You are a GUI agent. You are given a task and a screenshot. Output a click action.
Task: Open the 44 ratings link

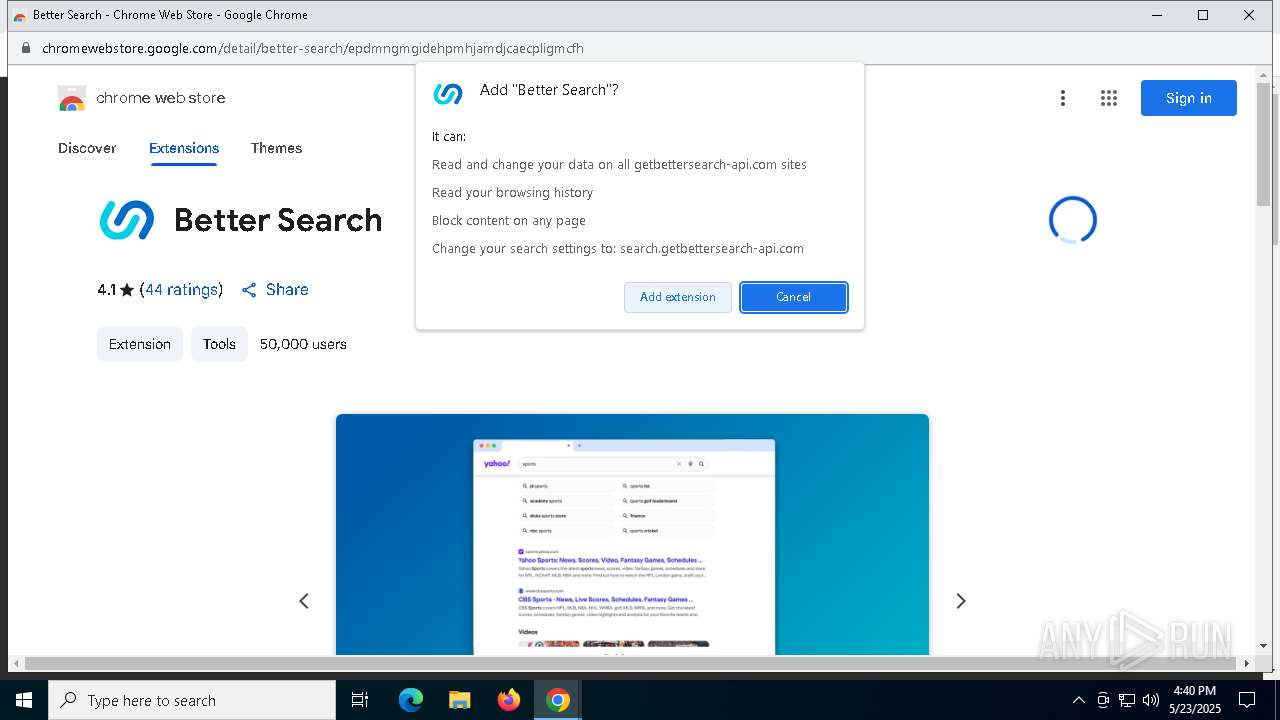pyautogui.click(x=182, y=290)
